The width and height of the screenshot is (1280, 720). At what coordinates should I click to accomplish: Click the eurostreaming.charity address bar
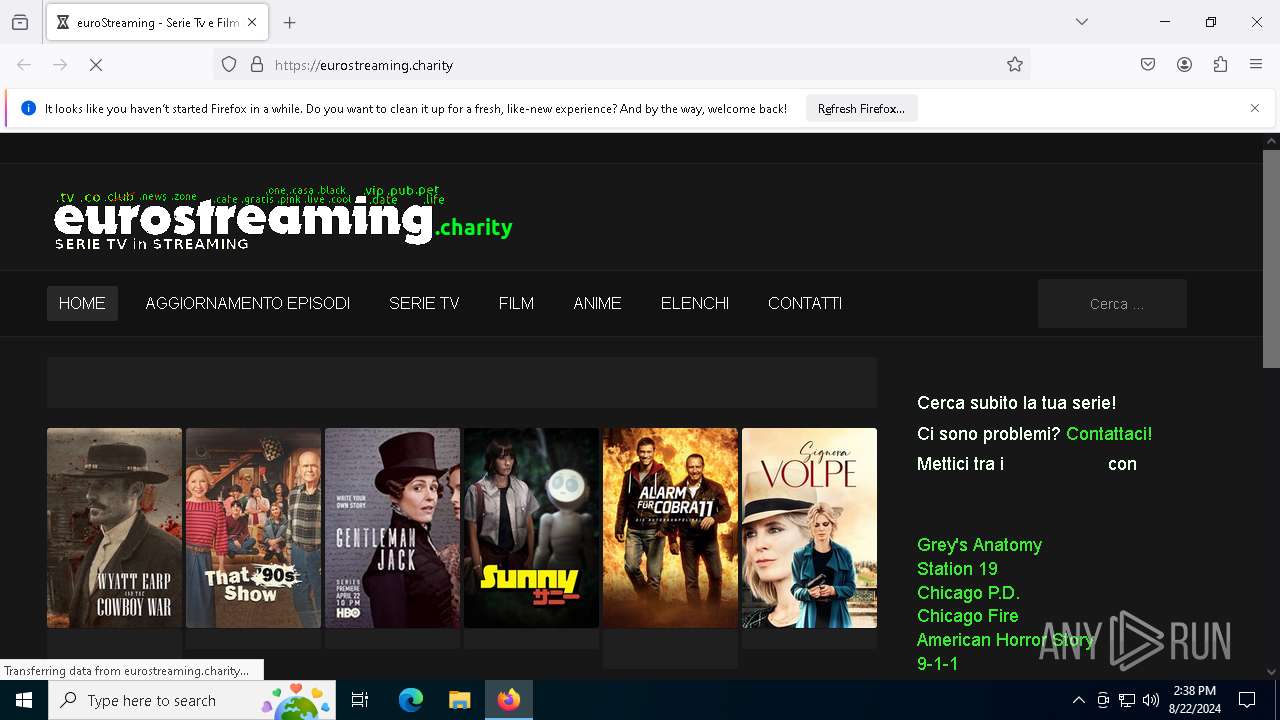(621, 65)
